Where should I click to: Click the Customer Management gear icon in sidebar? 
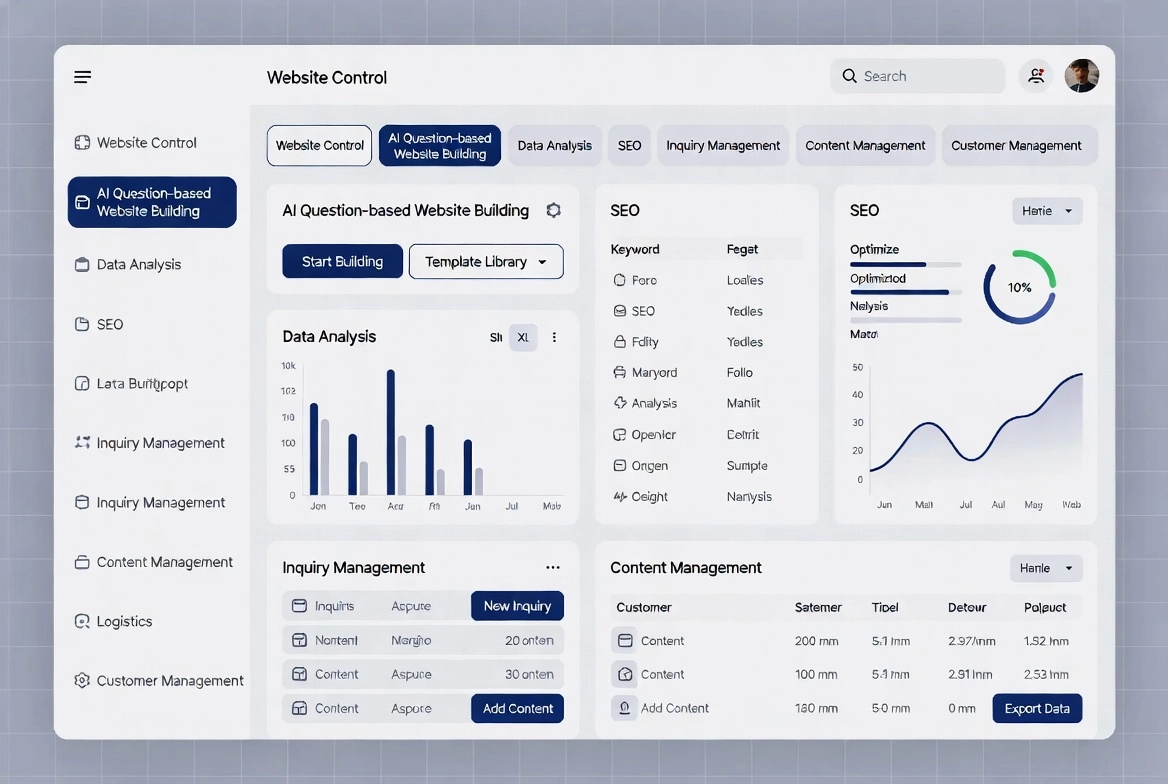pos(82,681)
